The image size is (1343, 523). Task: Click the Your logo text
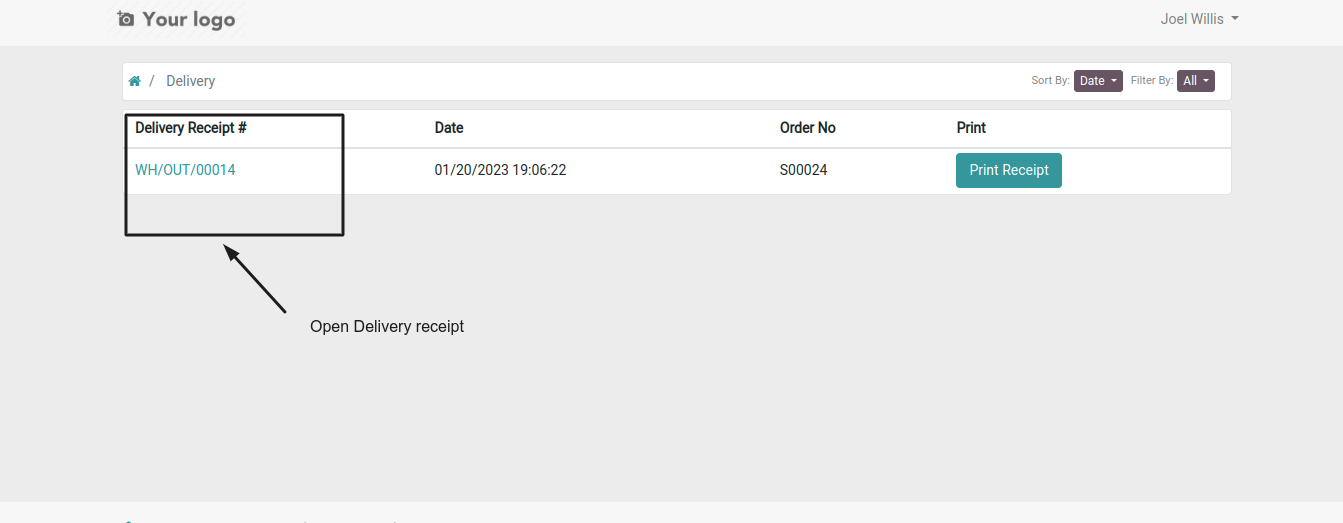(189, 19)
